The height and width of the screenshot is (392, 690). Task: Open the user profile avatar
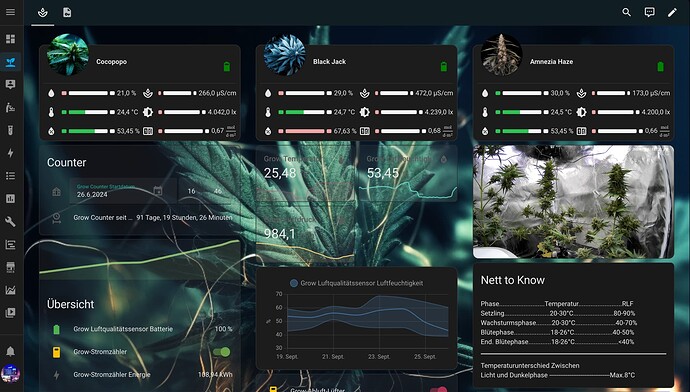[10, 374]
